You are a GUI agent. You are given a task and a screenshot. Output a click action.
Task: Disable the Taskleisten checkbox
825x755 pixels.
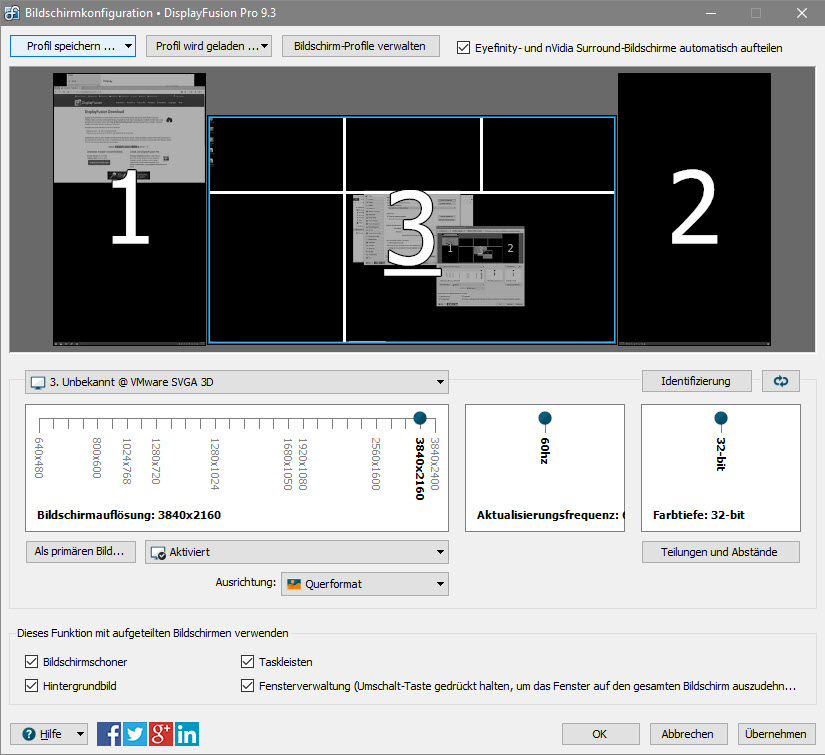point(248,662)
